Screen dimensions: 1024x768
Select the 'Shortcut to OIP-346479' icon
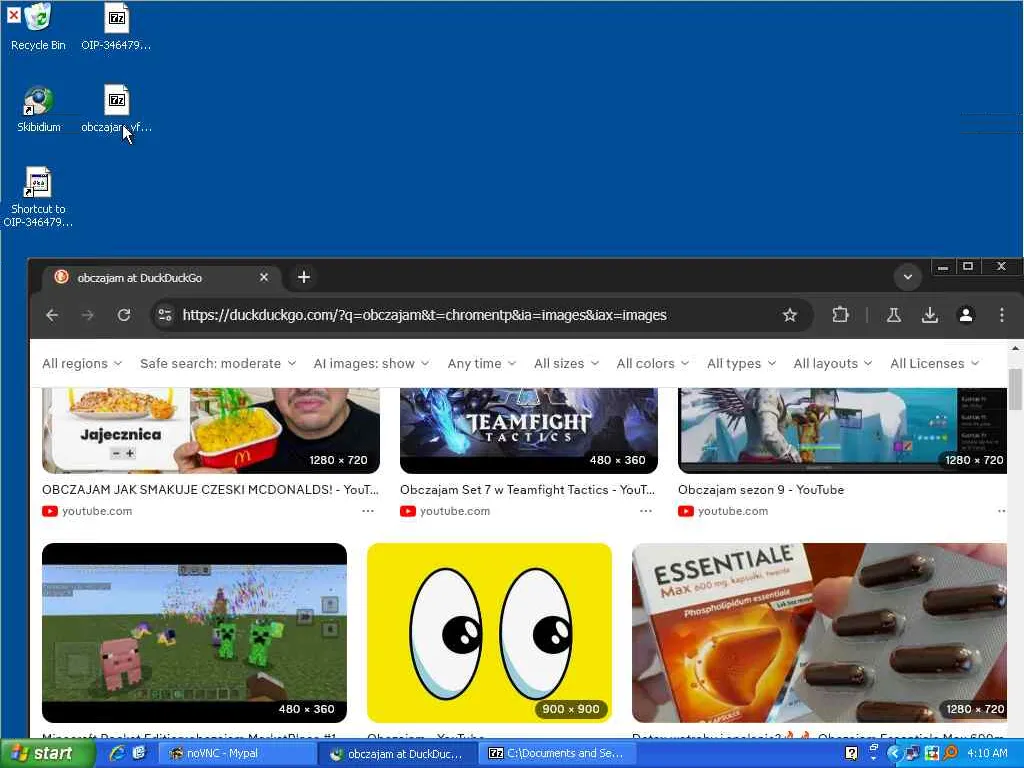(38, 196)
